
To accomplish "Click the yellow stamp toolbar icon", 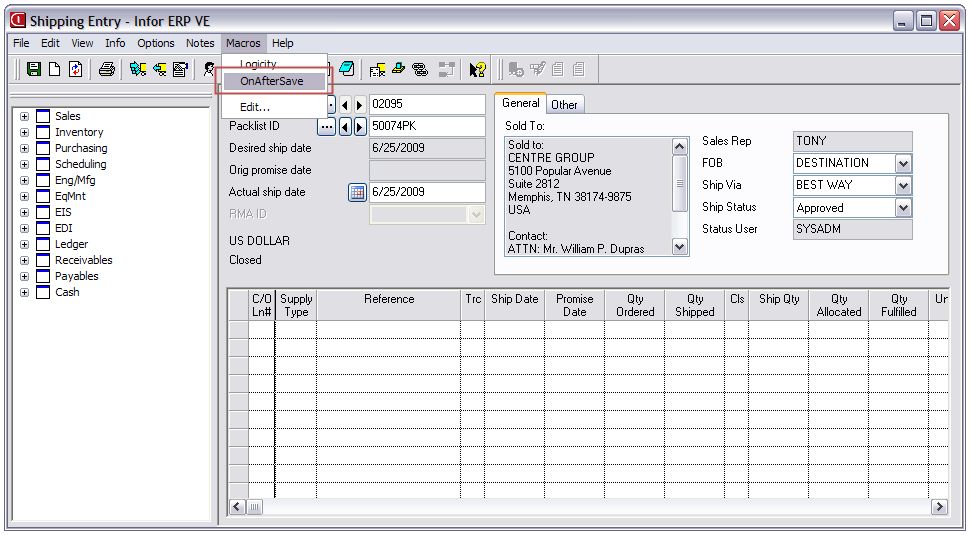I will pos(399,69).
